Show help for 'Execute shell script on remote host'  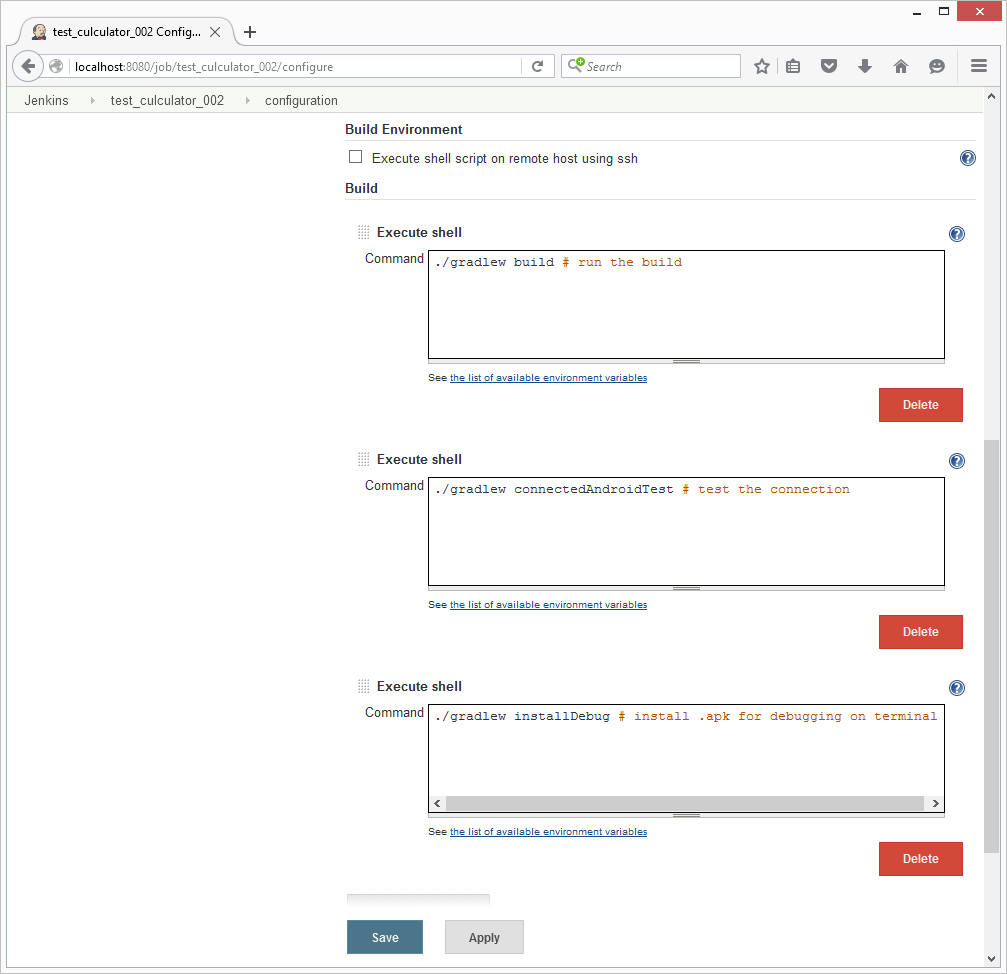(x=967, y=158)
